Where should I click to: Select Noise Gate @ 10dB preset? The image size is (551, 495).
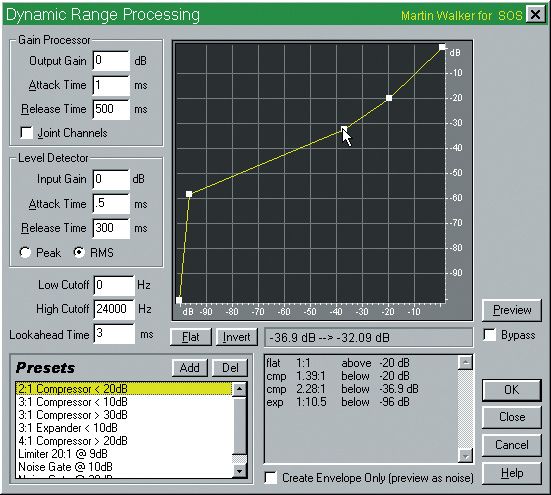point(124,467)
